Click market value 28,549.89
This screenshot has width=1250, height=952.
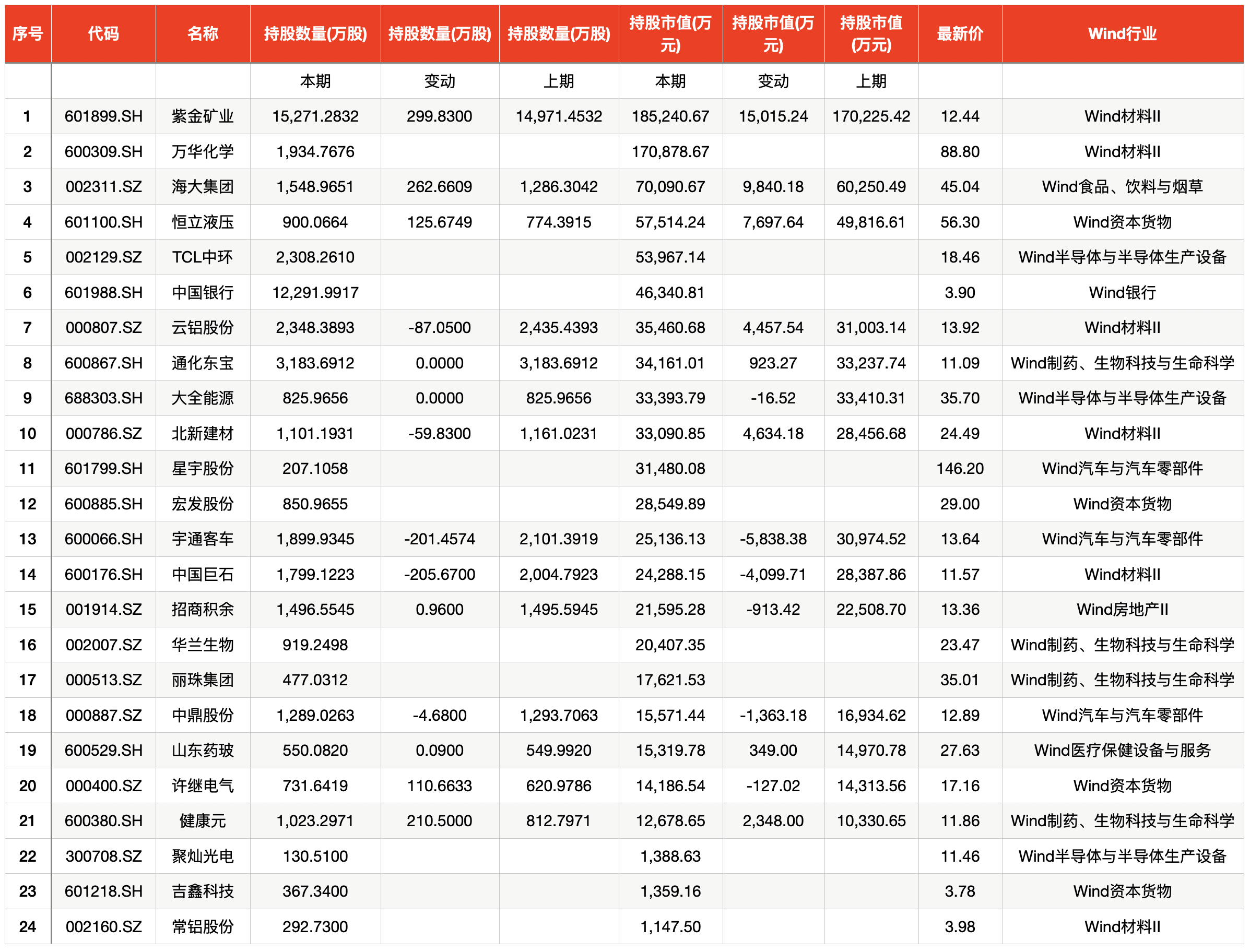[x=670, y=504]
